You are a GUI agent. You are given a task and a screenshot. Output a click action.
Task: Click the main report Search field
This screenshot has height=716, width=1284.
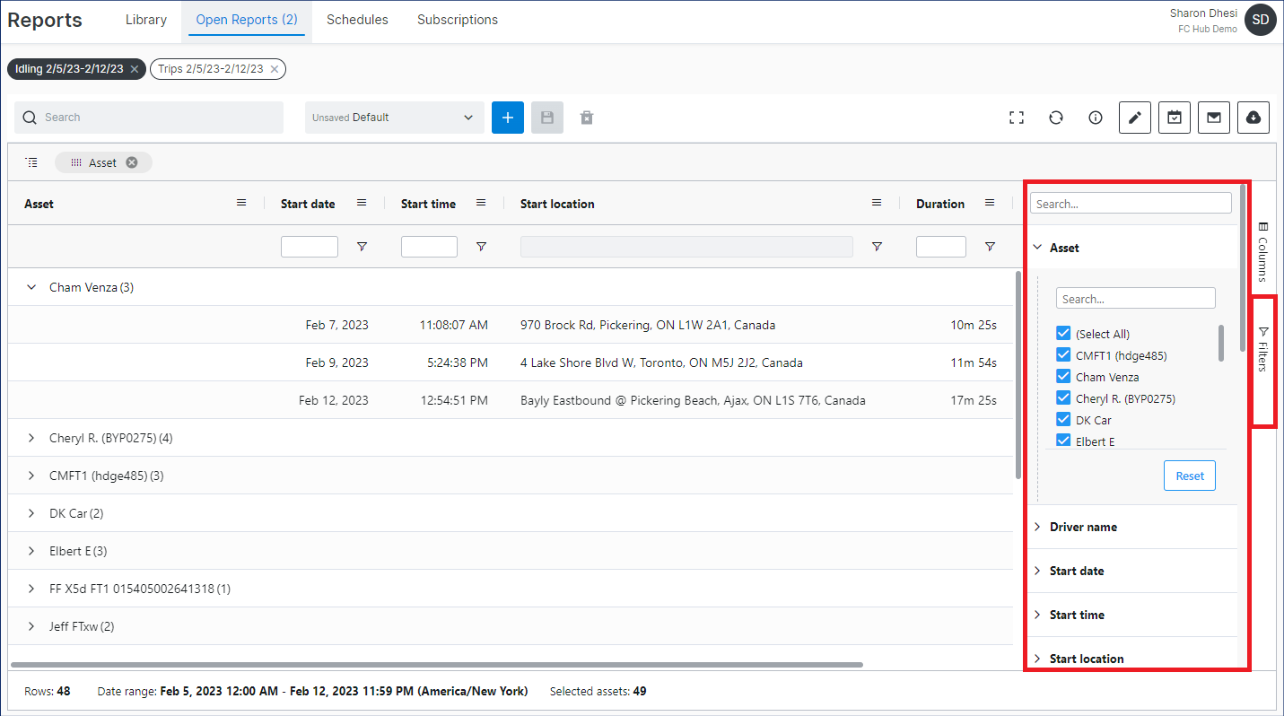(x=149, y=118)
